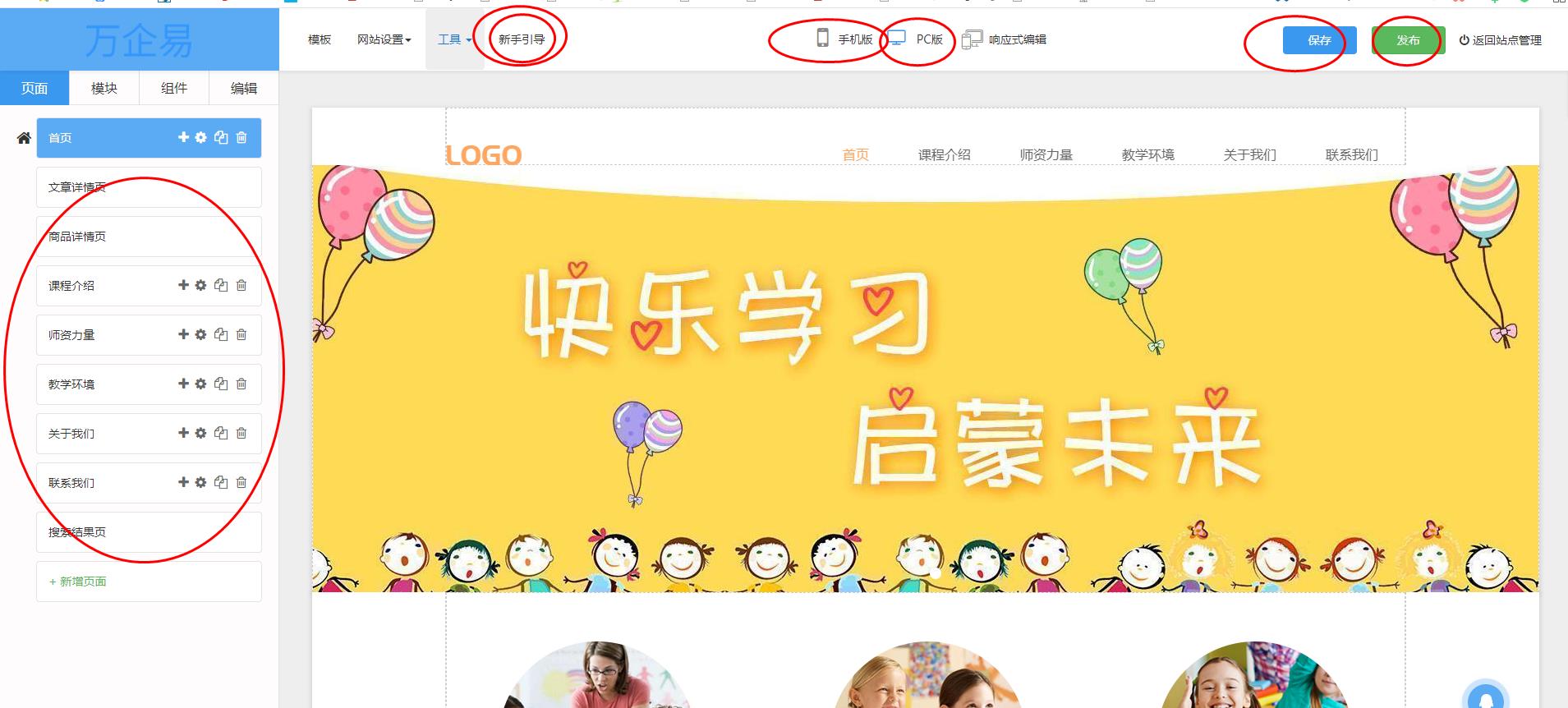The height and width of the screenshot is (708, 1568).
Task: Click the 快乐学习 banner image
Action: coord(925,378)
